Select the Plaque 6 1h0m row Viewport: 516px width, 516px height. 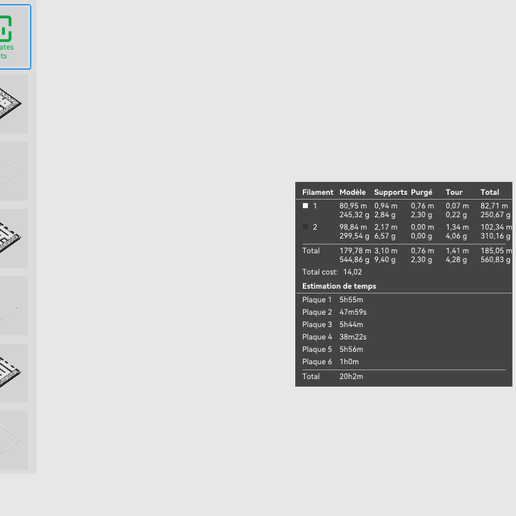pos(403,362)
